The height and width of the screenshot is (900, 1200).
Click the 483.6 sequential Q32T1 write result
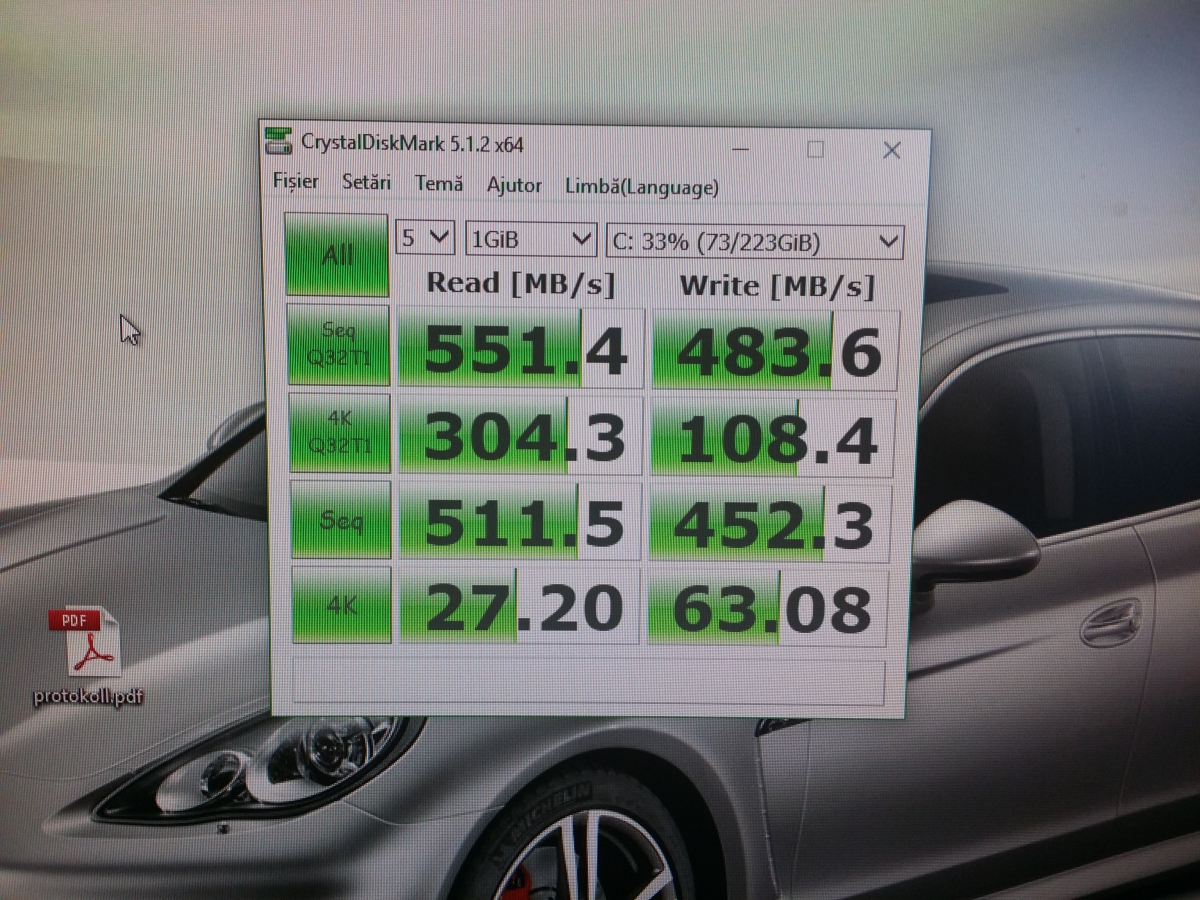coord(775,349)
